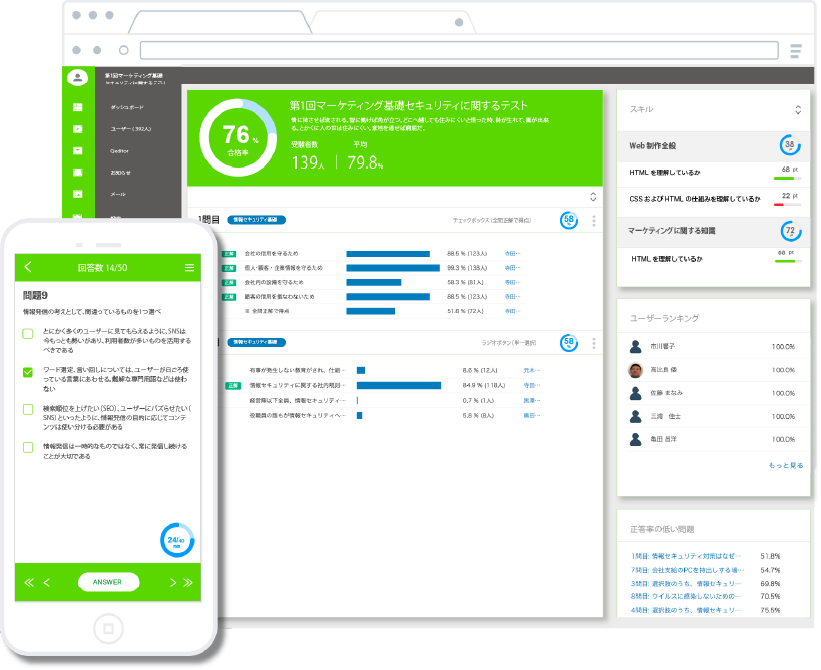
Task: Click the 58 score circle on ラジオボタン question
Action: pos(569,343)
